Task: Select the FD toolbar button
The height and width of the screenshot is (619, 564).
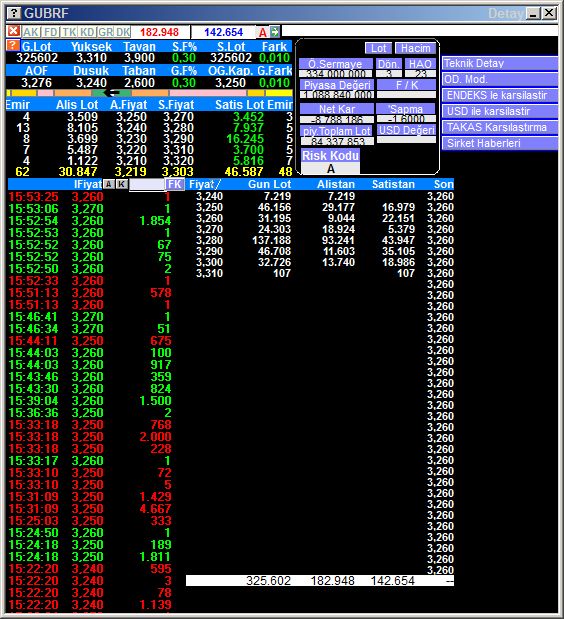Action: (x=51, y=32)
